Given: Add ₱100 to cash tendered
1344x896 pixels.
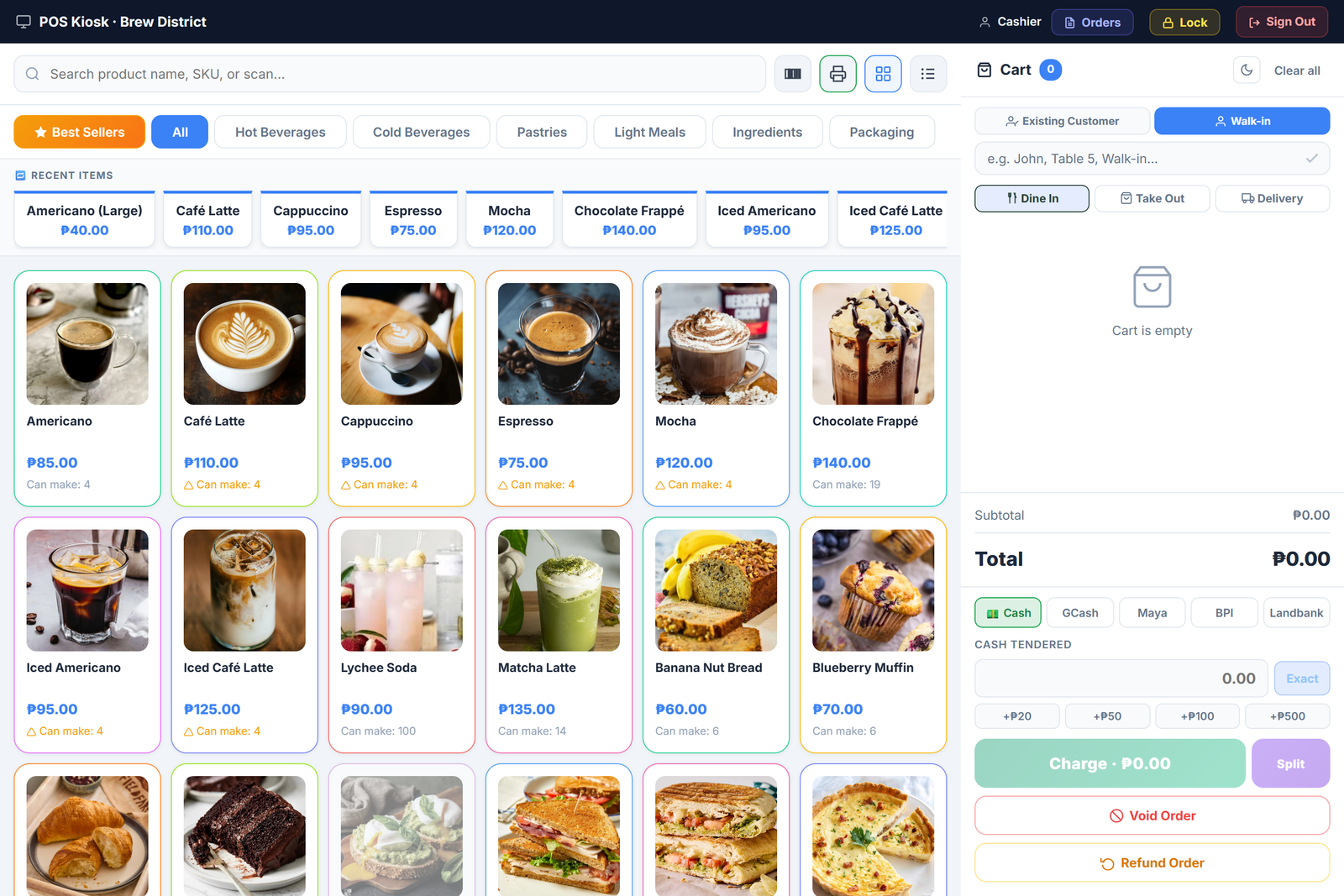Looking at the screenshot, I should click(1198, 716).
